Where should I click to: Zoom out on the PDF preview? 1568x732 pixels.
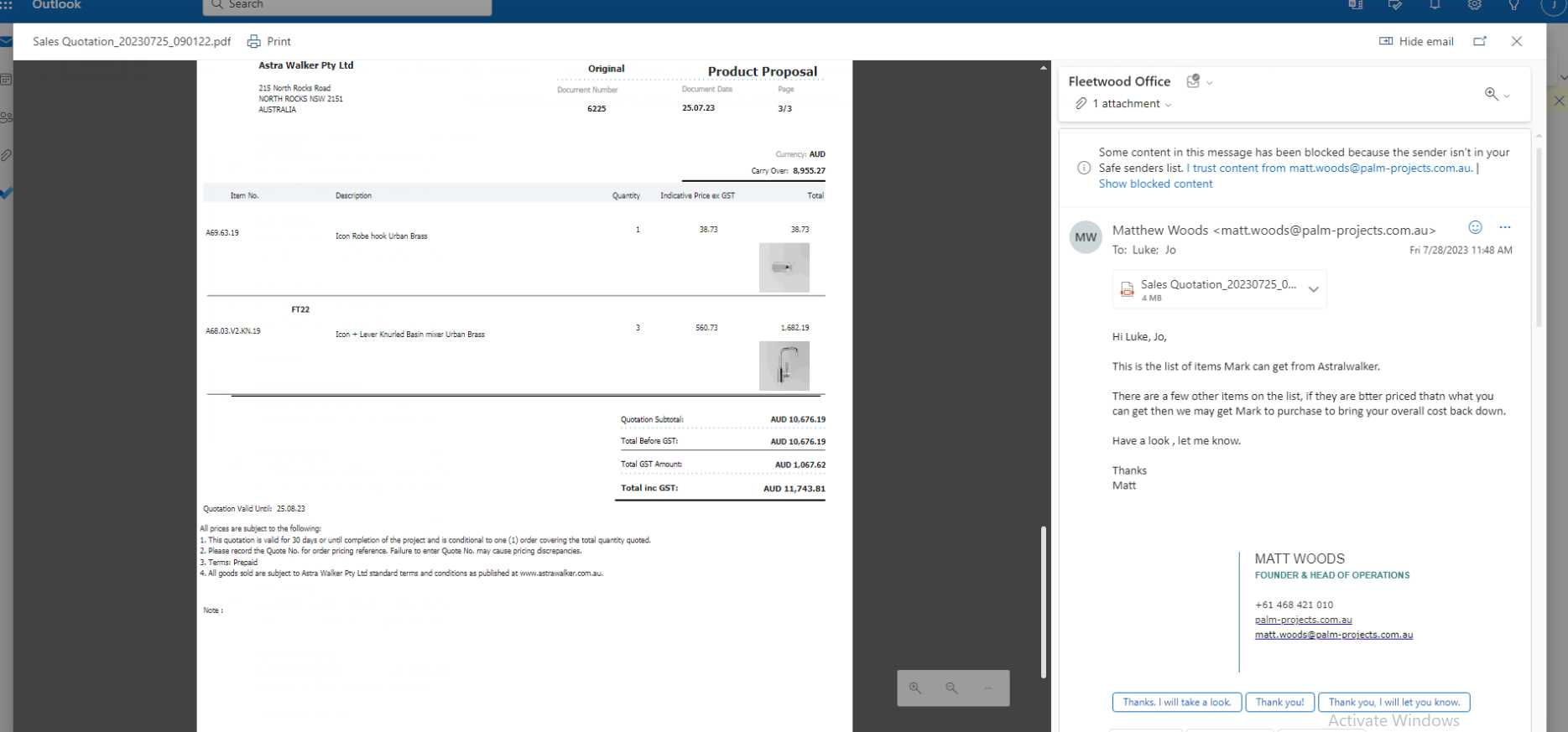[x=951, y=688]
